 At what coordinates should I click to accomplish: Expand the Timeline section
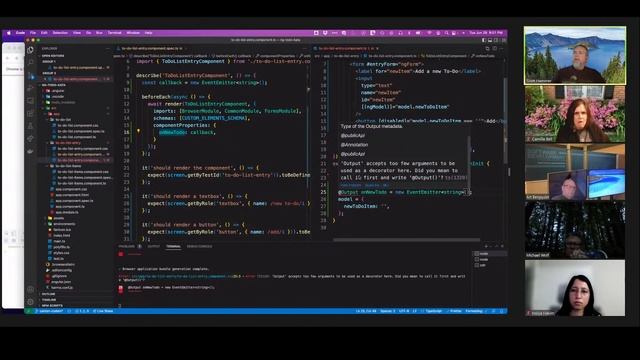pos(49,300)
